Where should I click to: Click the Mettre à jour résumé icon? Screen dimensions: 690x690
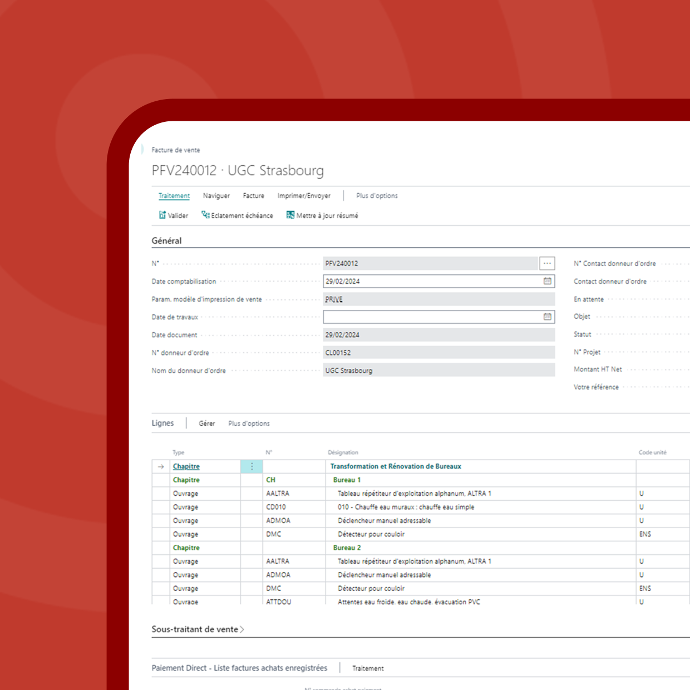[x=290, y=215]
